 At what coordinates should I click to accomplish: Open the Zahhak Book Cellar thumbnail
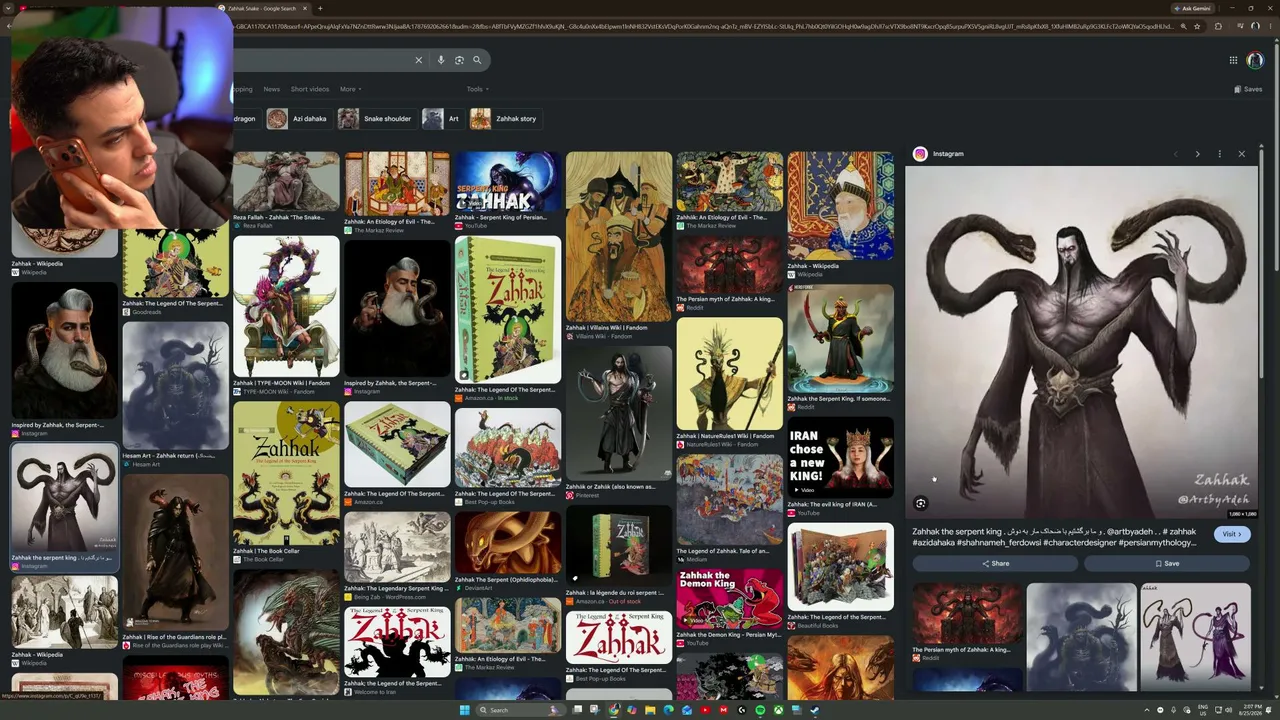[x=286, y=473]
